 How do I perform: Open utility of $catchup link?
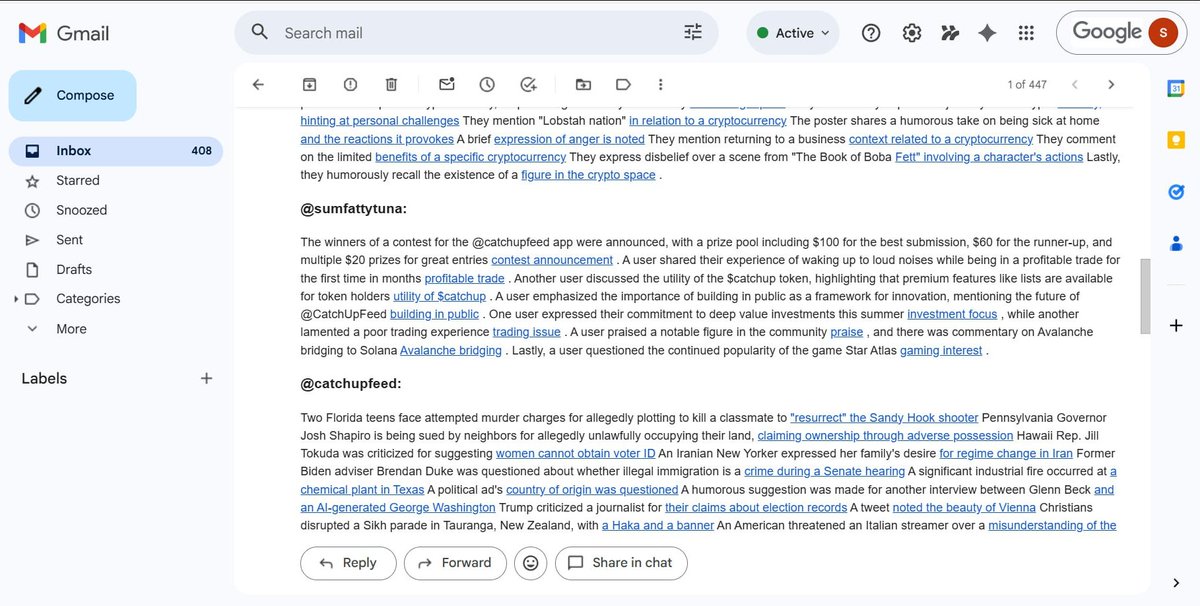439,296
